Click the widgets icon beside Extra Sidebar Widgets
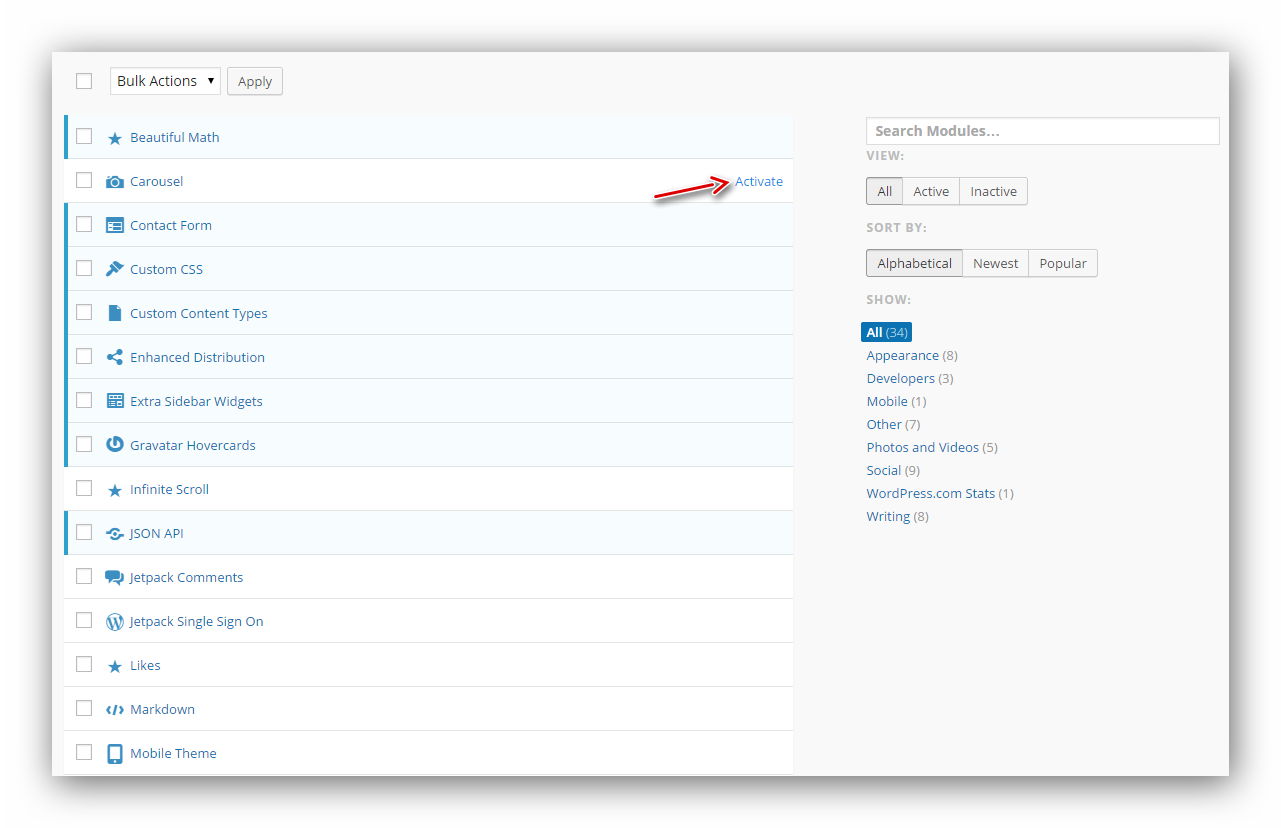The image size is (1281, 828). 115,401
